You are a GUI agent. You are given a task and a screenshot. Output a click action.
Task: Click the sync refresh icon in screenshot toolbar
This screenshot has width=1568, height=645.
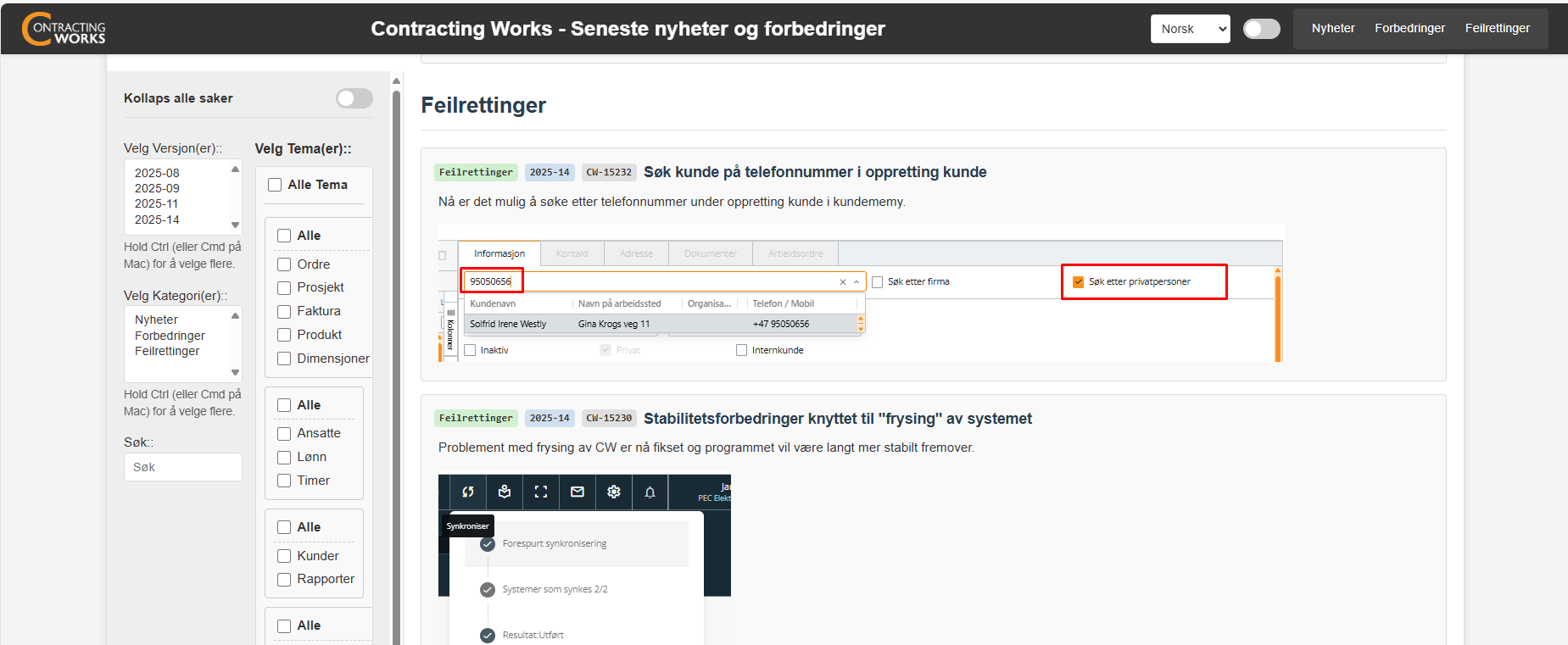click(x=467, y=492)
